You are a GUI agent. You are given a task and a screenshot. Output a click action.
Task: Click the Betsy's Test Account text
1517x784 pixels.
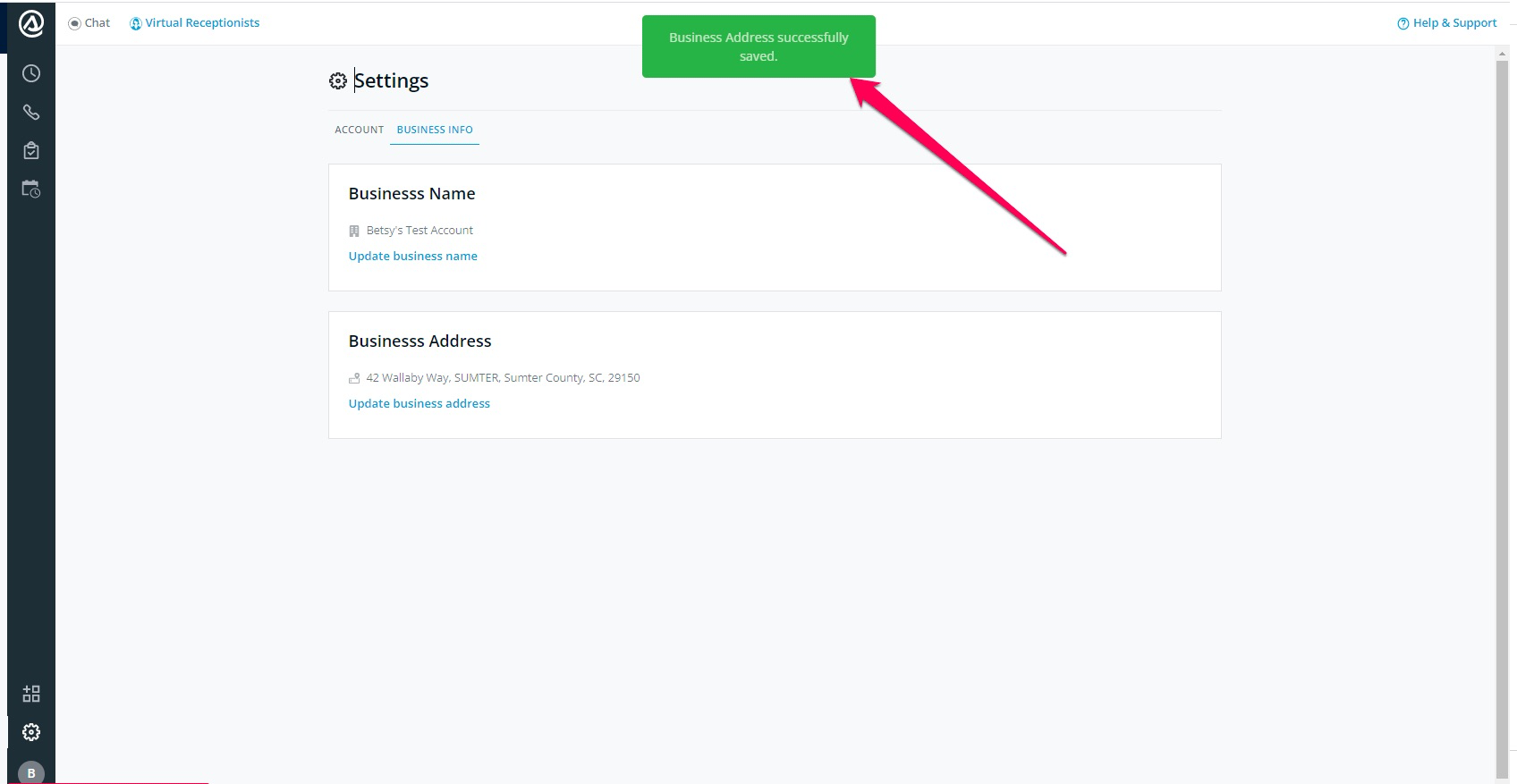coord(420,231)
